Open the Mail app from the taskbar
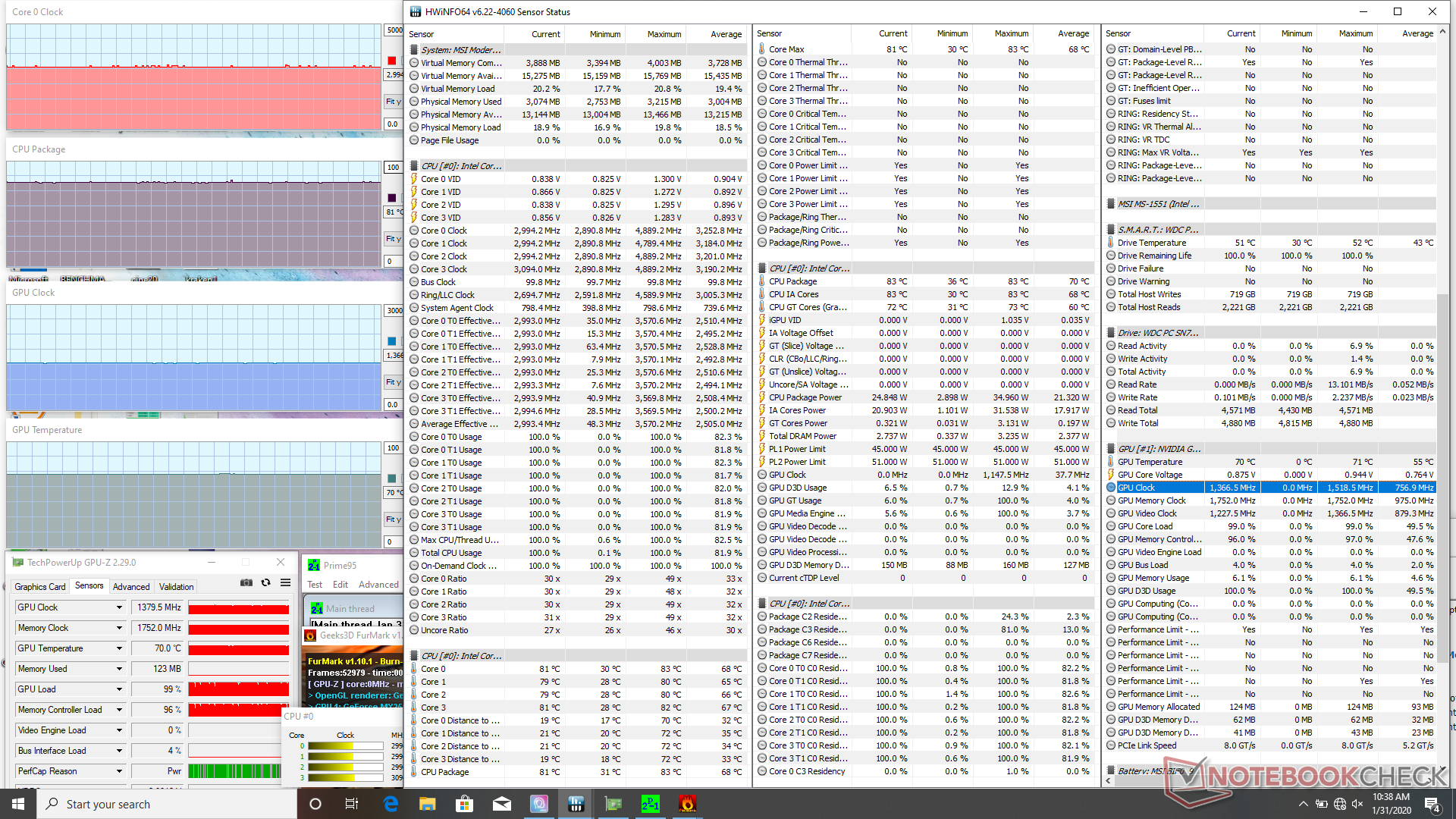This screenshot has width=1456, height=819. (501, 804)
